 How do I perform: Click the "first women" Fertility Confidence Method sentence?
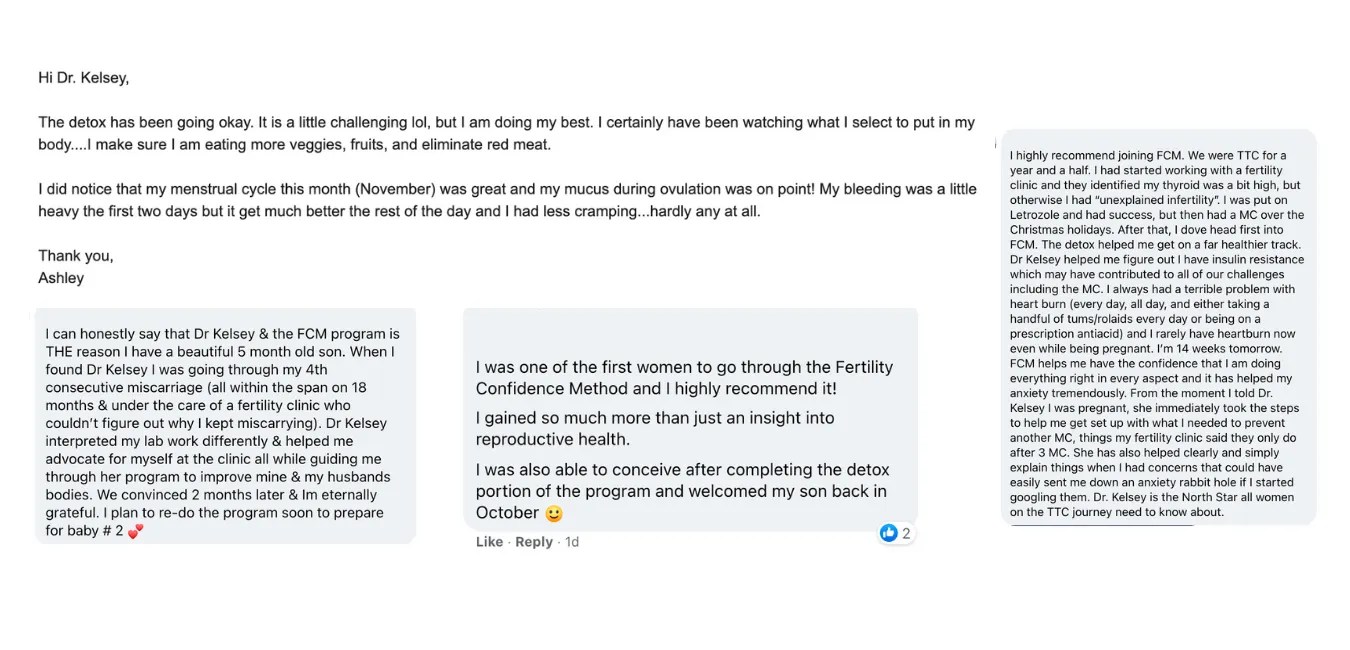coord(684,378)
